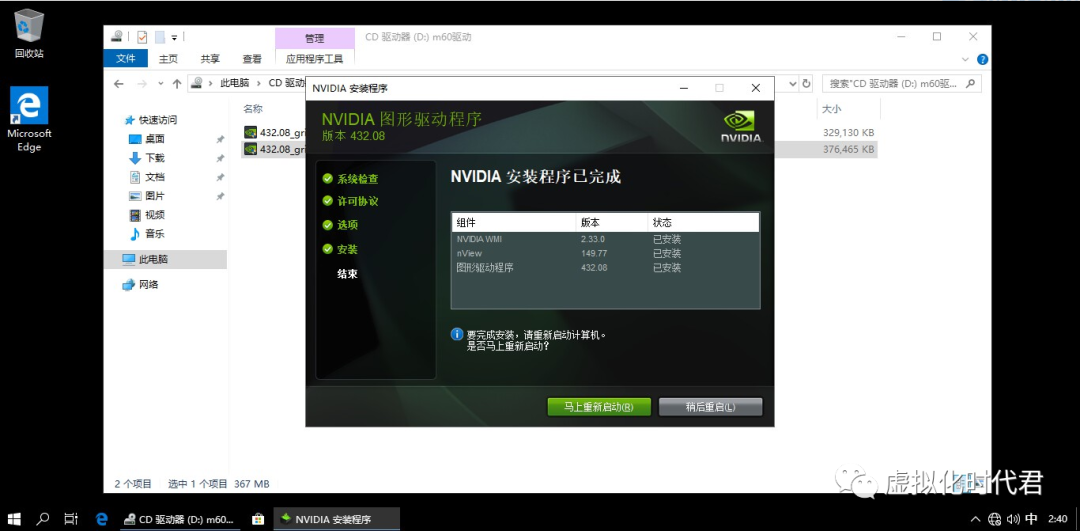Expand the Explorer ribbon chevron
Viewport: 1080px width, 531px height.
(x=965, y=59)
